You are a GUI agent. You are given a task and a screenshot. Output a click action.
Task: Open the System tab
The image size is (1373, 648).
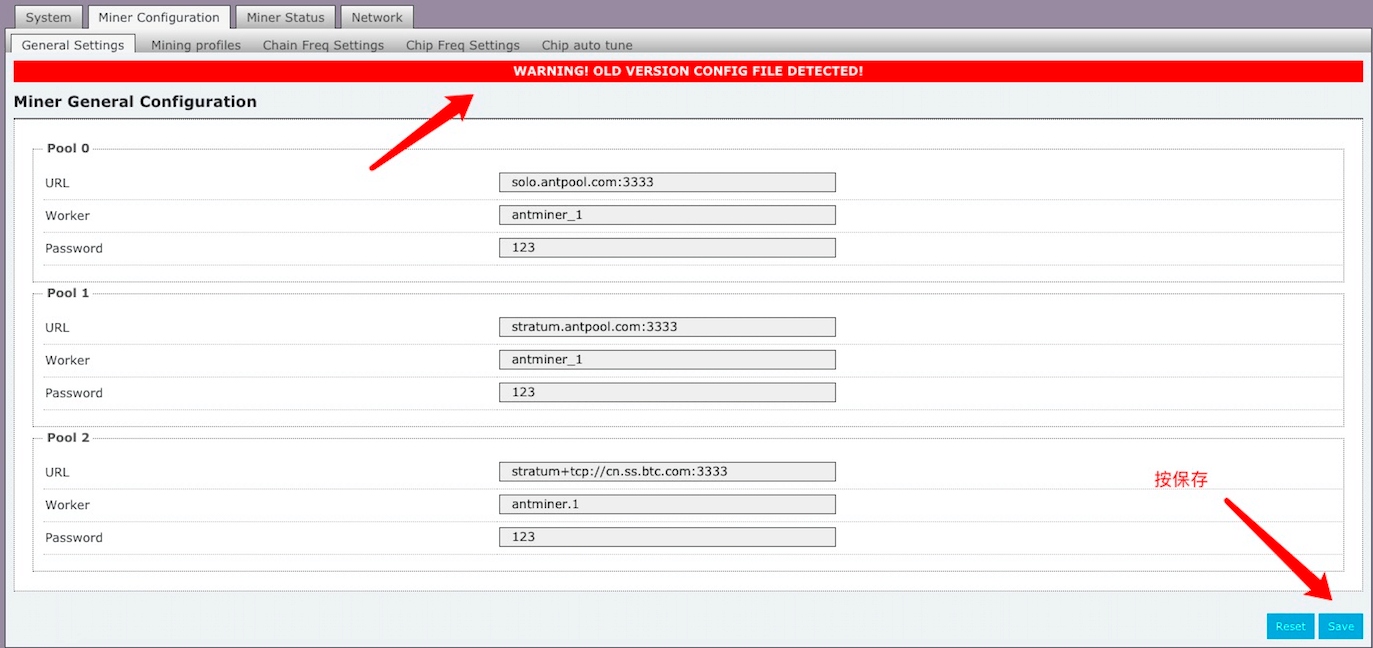(x=48, y=17)
